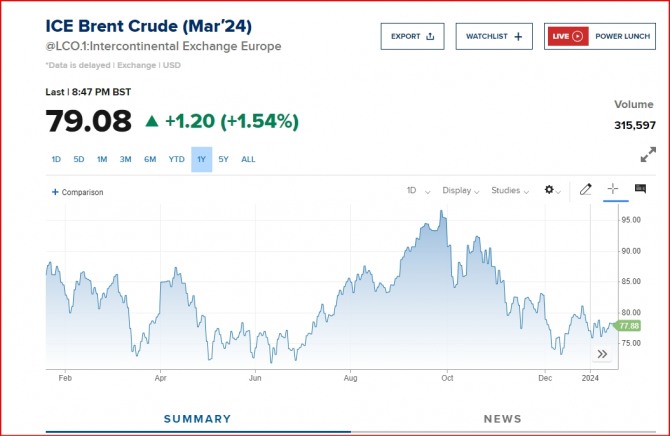The width and height of the screenshot is (670, 436).
Task: Expand the 1D interval dropdown
Action: point(418,190)
